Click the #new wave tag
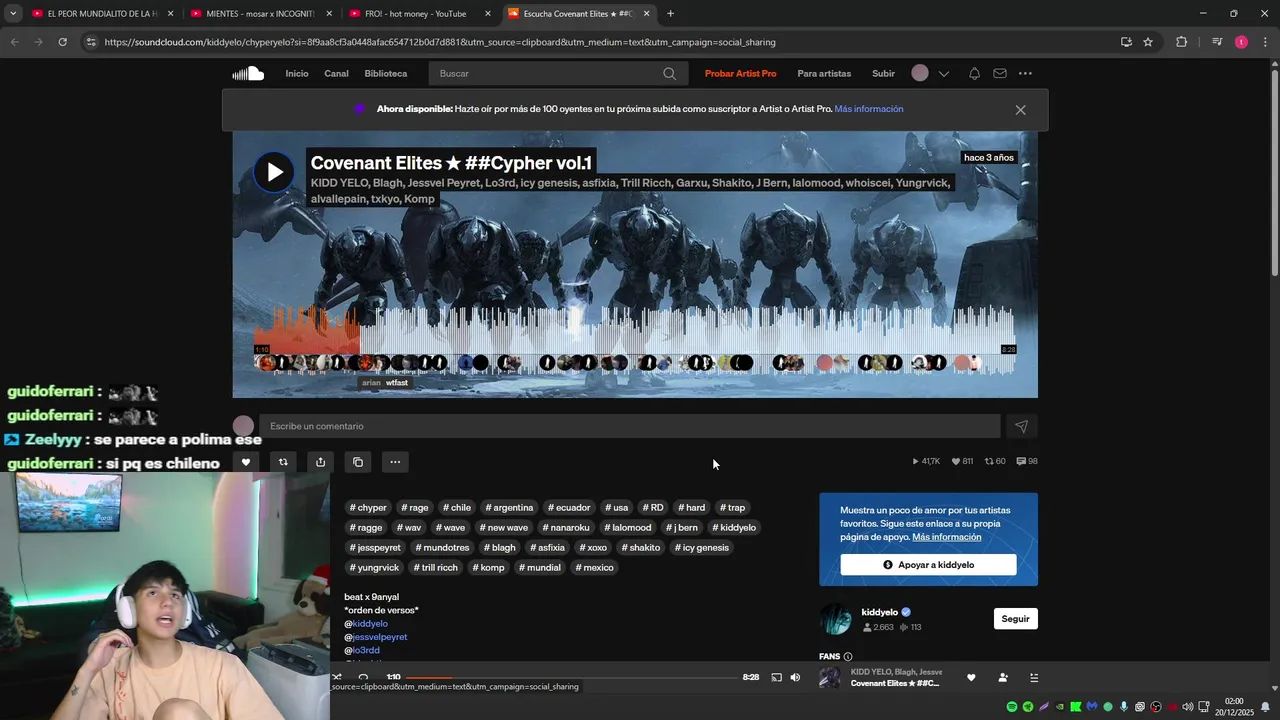1280x720 pixels. tap(504, 527)
